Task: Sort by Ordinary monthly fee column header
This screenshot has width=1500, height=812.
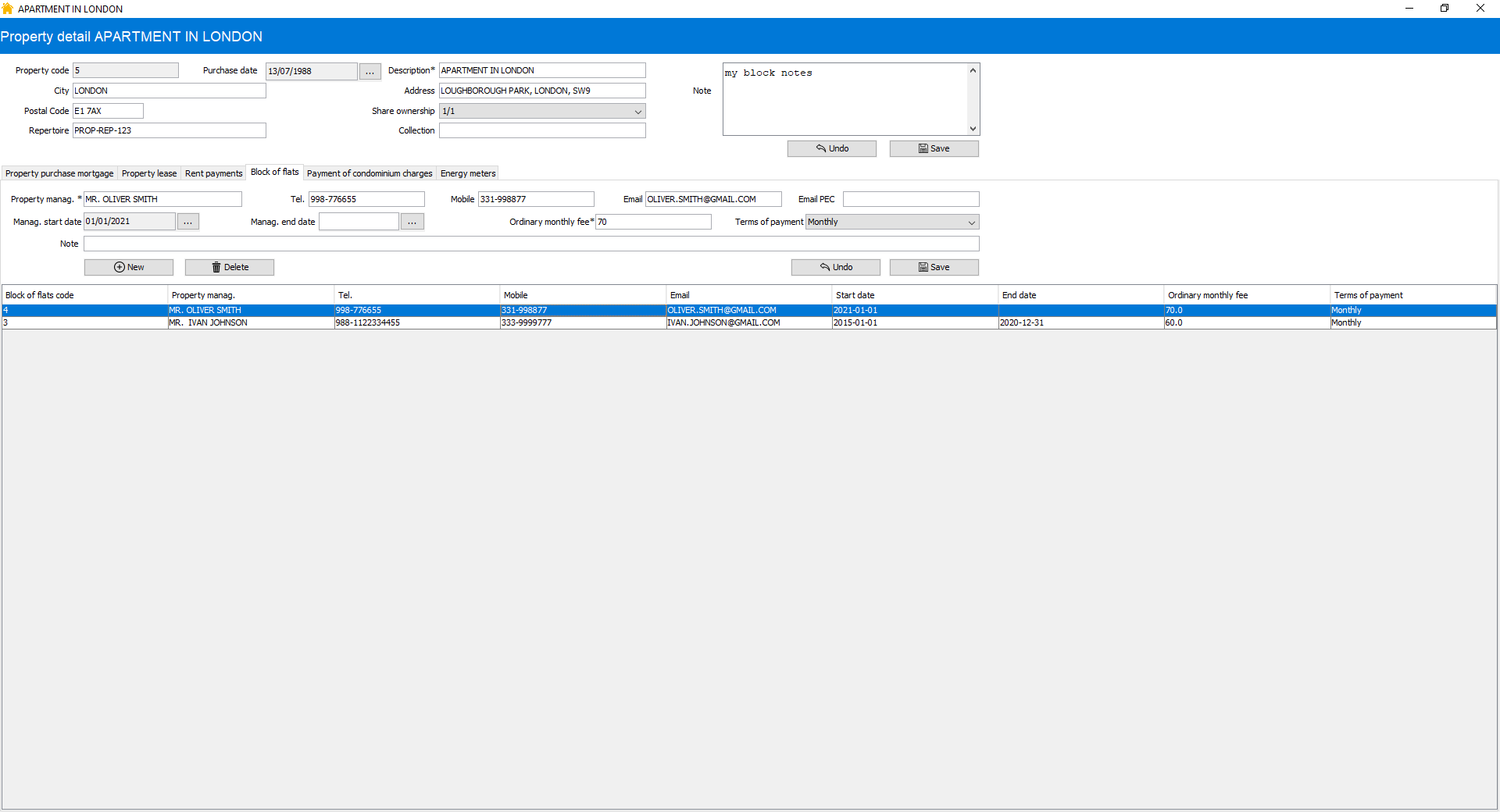Action: click(1207, 295)
